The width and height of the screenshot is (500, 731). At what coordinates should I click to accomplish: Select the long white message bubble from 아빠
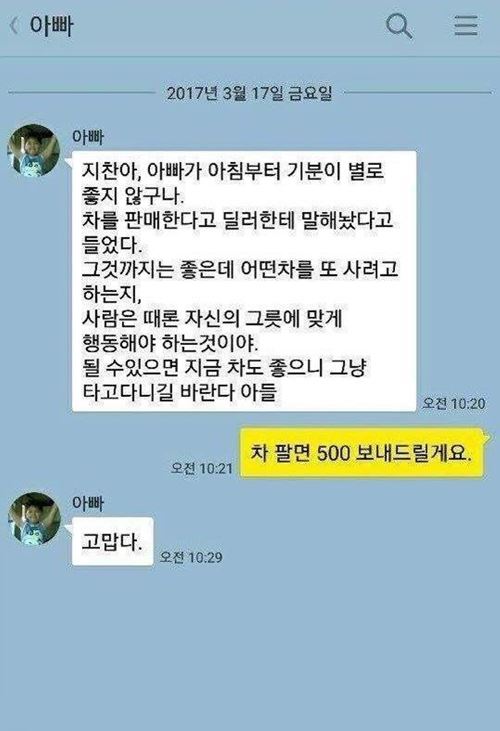244,281
